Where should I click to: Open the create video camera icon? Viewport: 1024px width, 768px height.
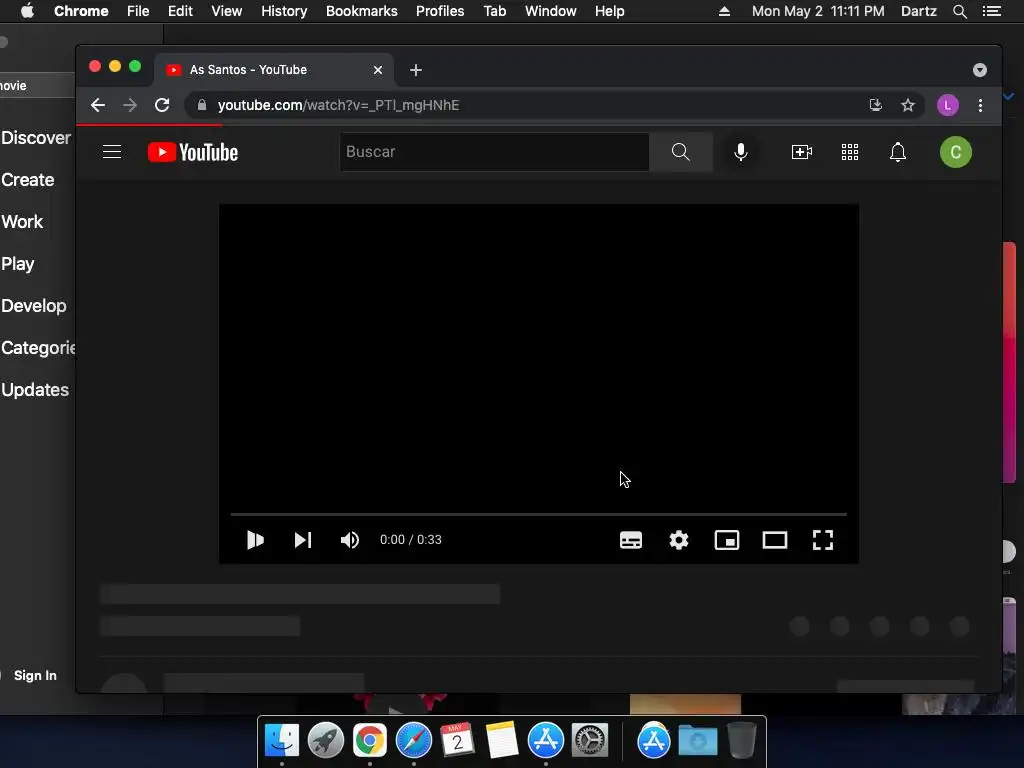(801, 152)
